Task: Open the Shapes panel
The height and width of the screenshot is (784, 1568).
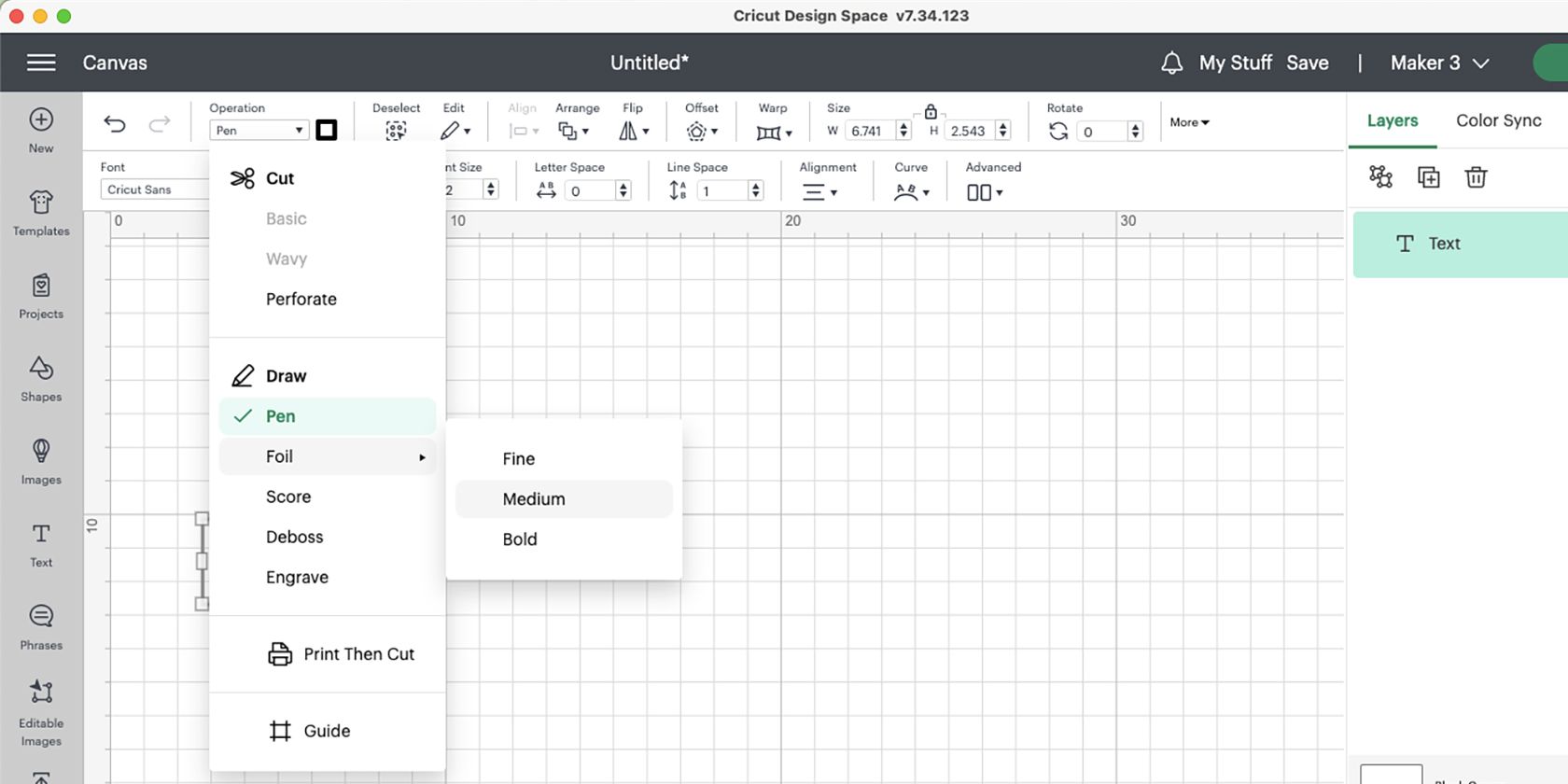Action: pos(41,379)
